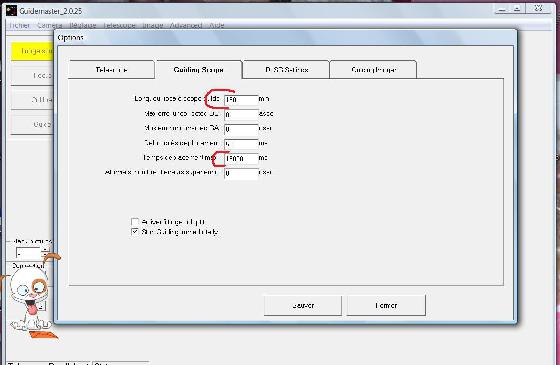560x365 pixels.
Task: Toggle the Start Guiding immediately checkbox
Action: click(135, 232)
